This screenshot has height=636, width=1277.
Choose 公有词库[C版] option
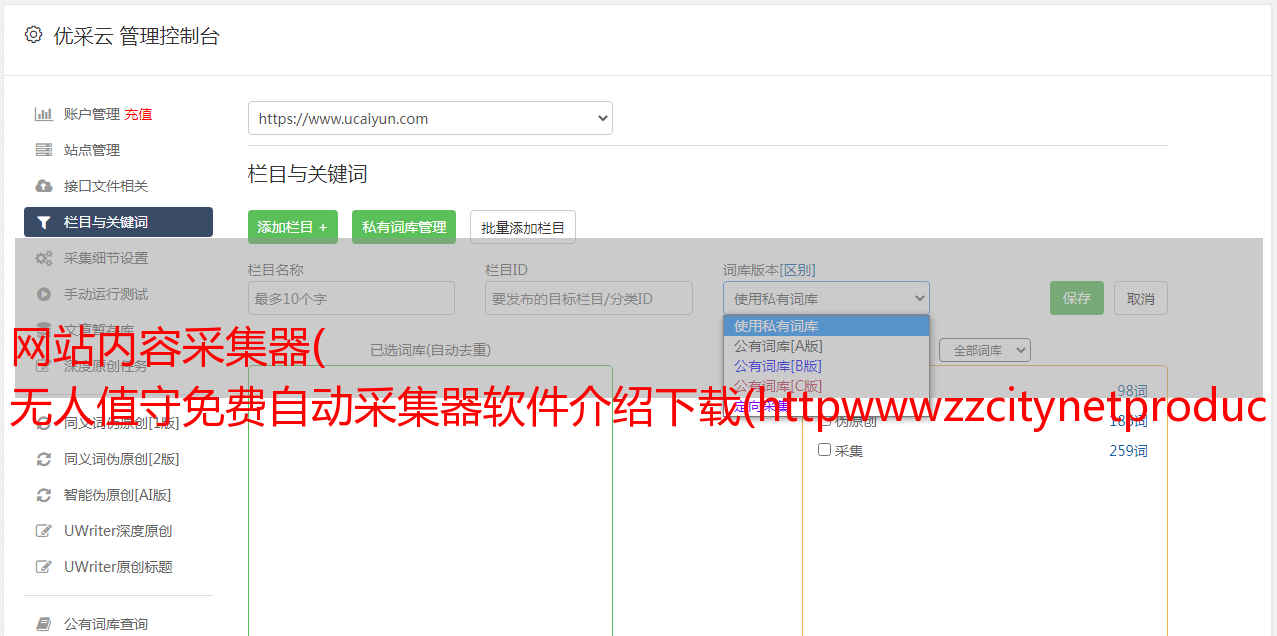point(826,386)
